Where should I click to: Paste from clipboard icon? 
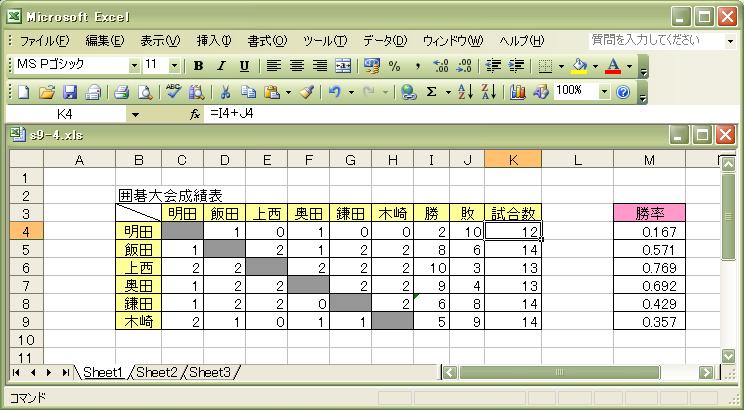point(271,92)
